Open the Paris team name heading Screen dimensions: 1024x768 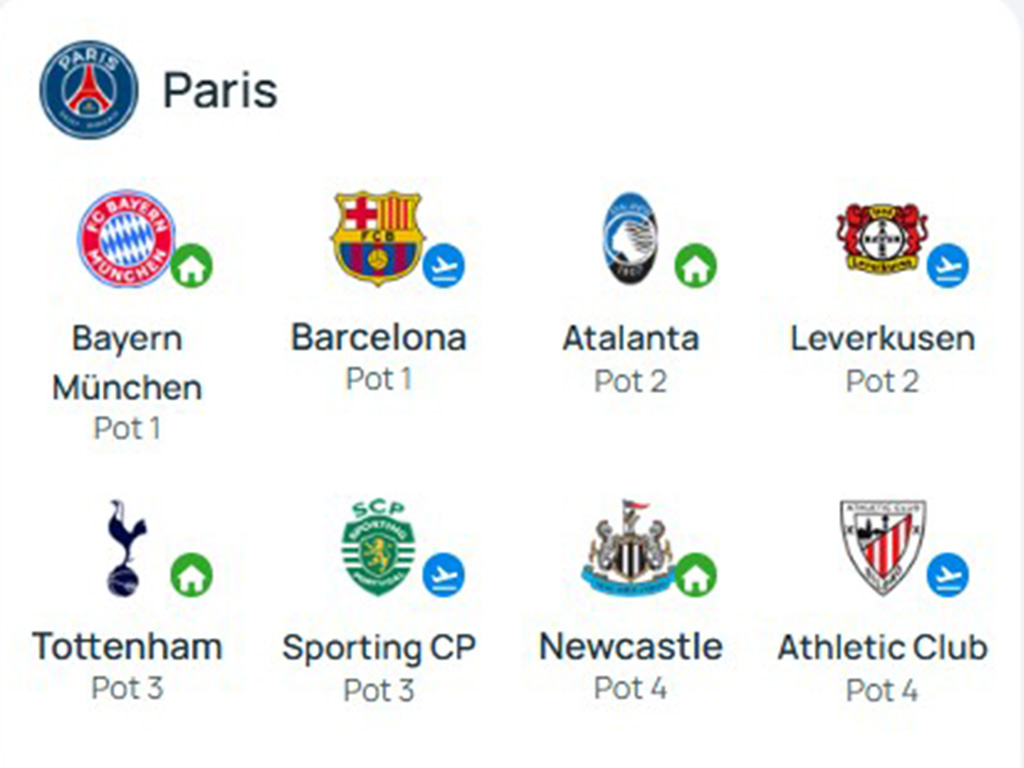coord(220,90)
